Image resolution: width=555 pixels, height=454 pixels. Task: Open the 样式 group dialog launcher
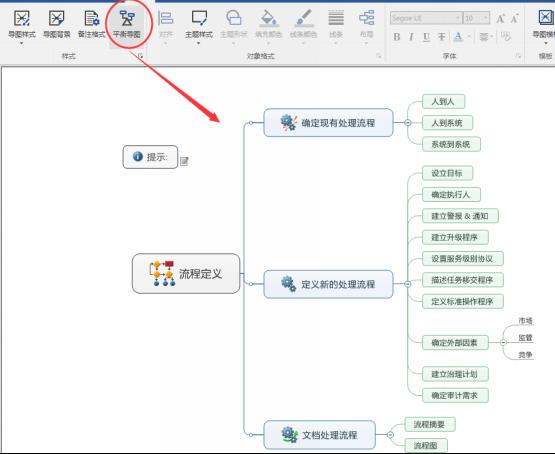pos(140,56)
